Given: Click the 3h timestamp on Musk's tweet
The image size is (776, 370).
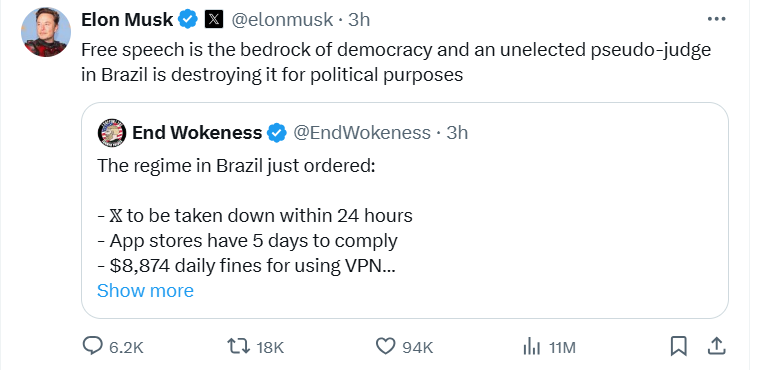Looking at the screenshot, I should [359, 20].
